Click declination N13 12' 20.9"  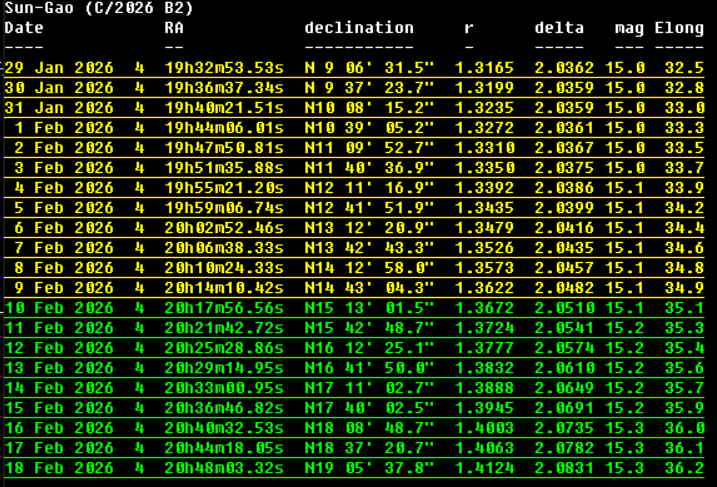369,228
